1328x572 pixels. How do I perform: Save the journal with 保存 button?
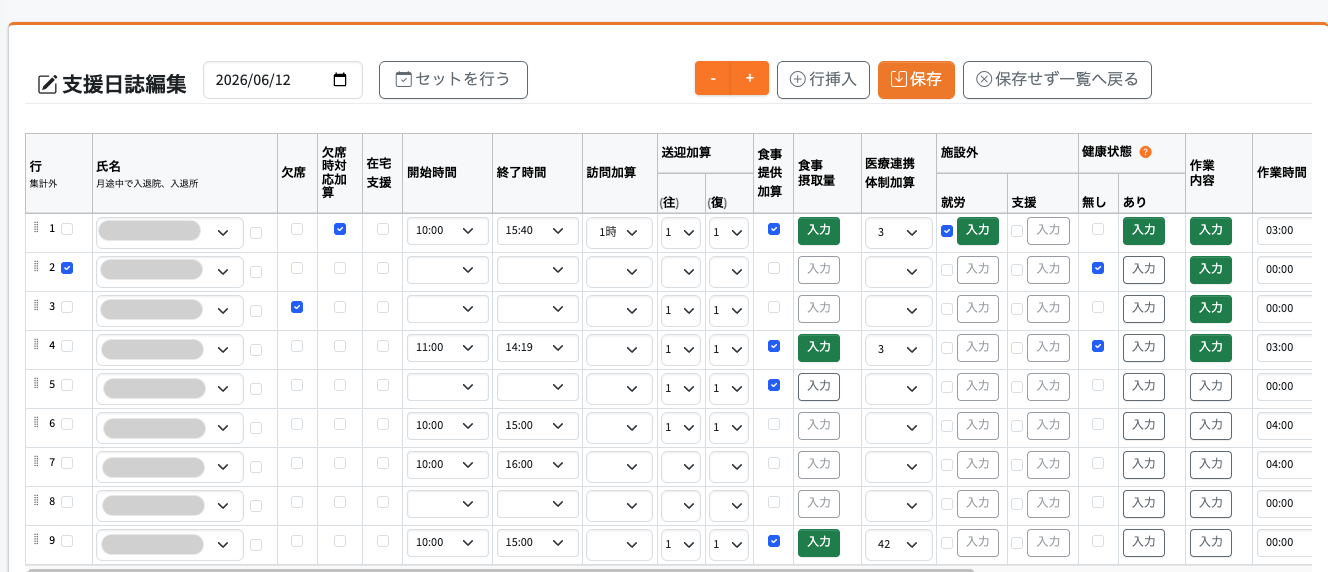pyautogui.click(x=916, y=80)
